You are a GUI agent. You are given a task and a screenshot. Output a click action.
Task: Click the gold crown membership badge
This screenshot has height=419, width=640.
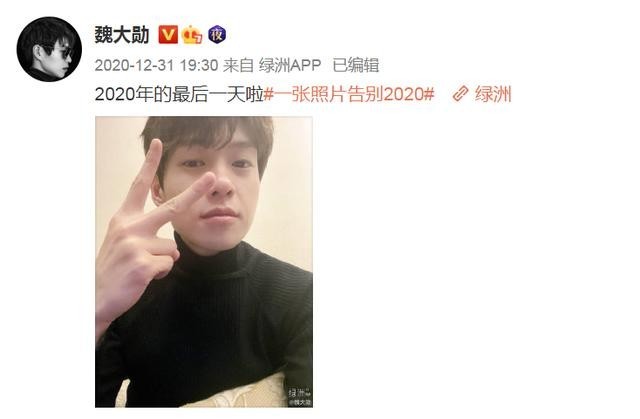coord(192,35)
